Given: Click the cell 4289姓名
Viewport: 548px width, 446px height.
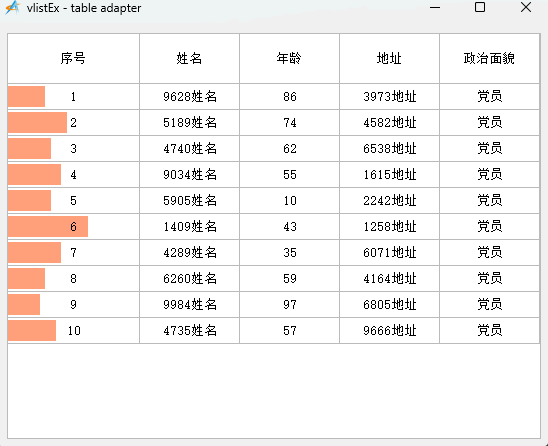Looking at the screenshot, I should [x=189, y=252].
